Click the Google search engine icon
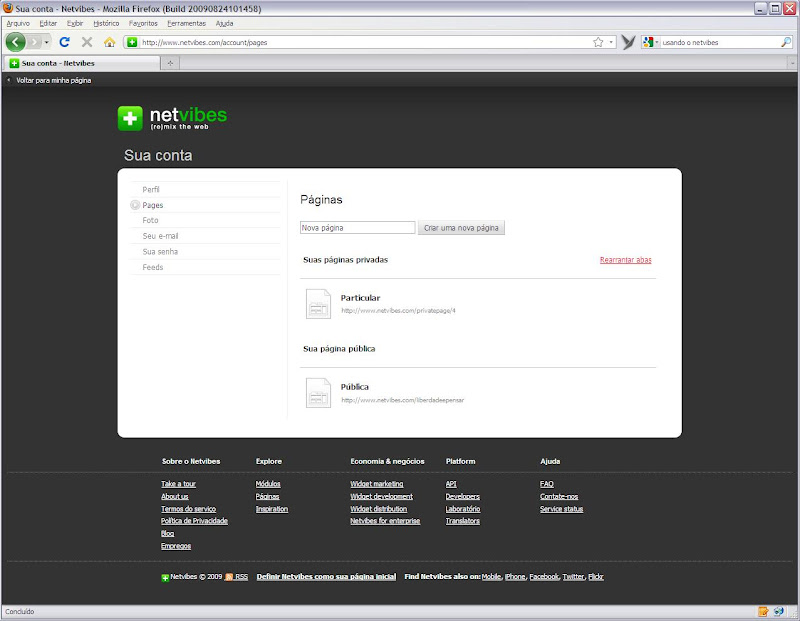 pos(648,42)
